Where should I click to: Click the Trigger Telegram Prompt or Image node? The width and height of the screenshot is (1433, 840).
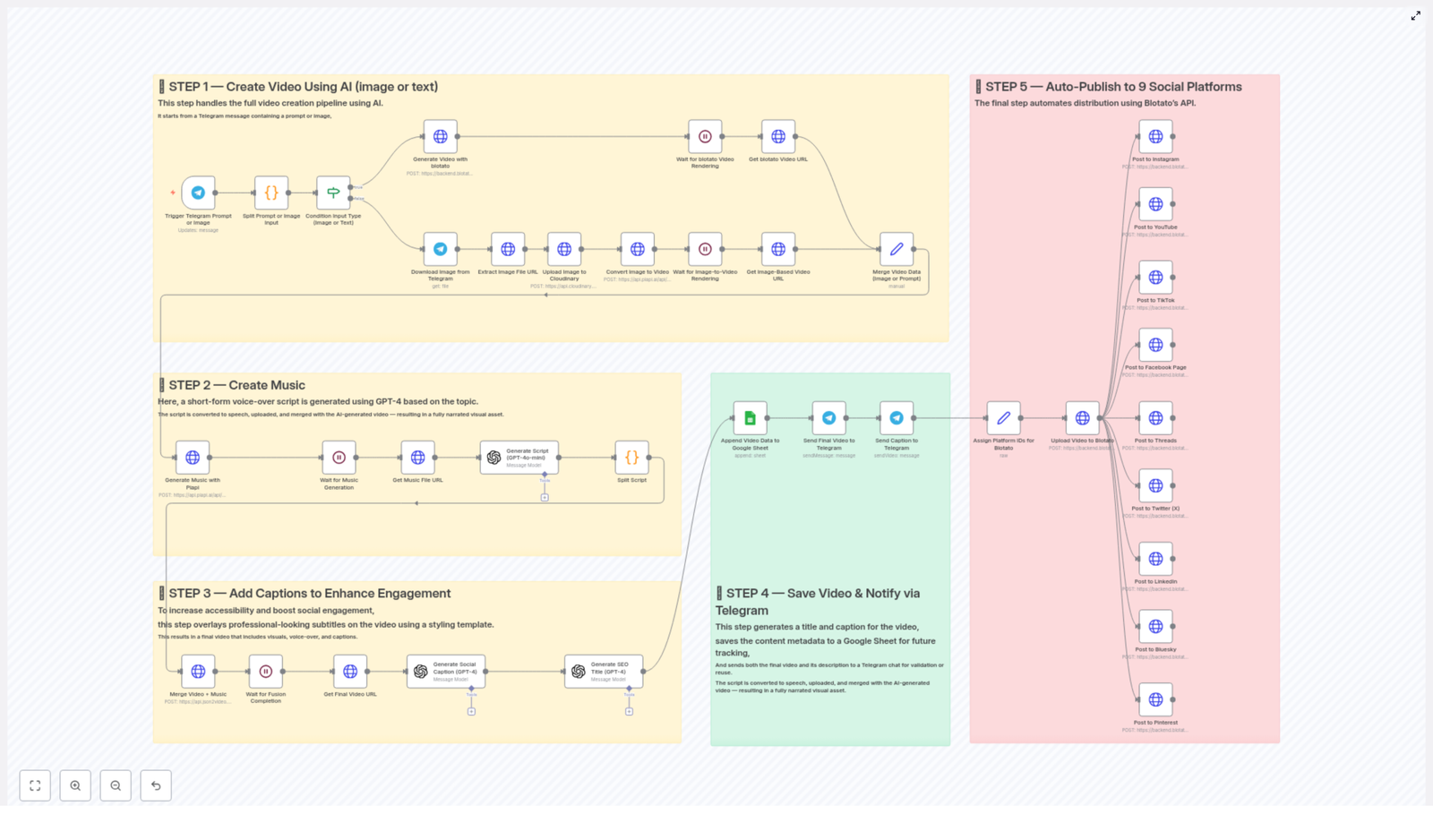(198, 193)
